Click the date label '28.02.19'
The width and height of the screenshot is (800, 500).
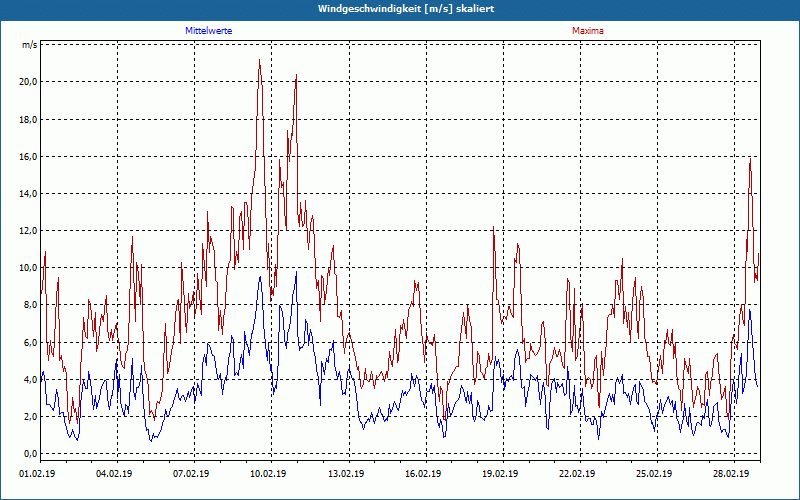tap(731, 473)
